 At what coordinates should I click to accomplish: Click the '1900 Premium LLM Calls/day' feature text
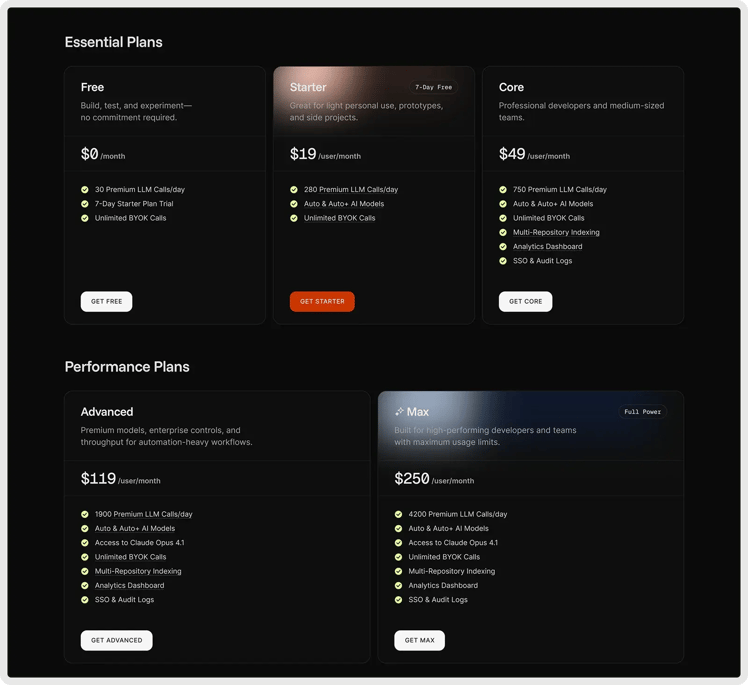144,514
